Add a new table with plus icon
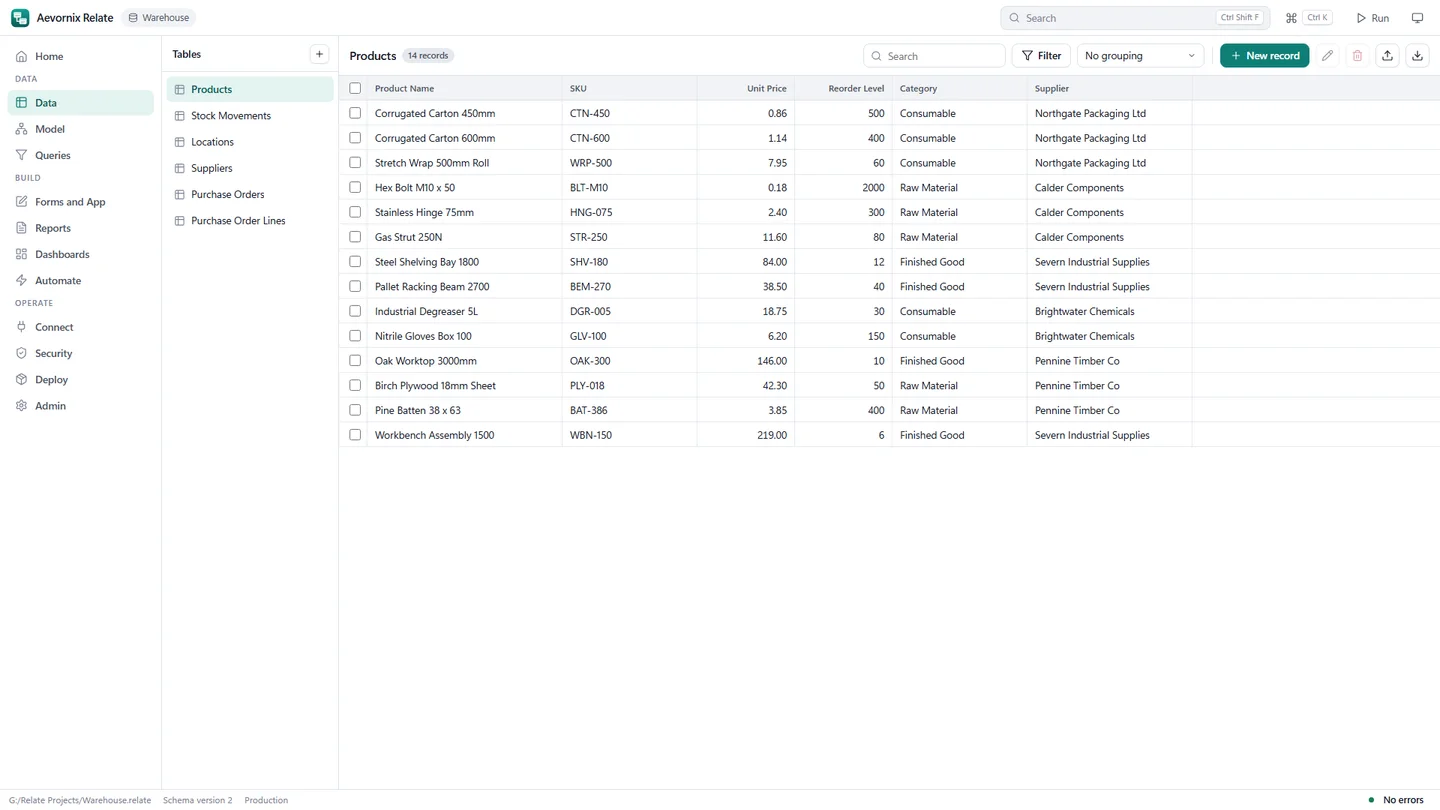The width and height of the screenshot is (1440, 810). (x=319, y=54)
